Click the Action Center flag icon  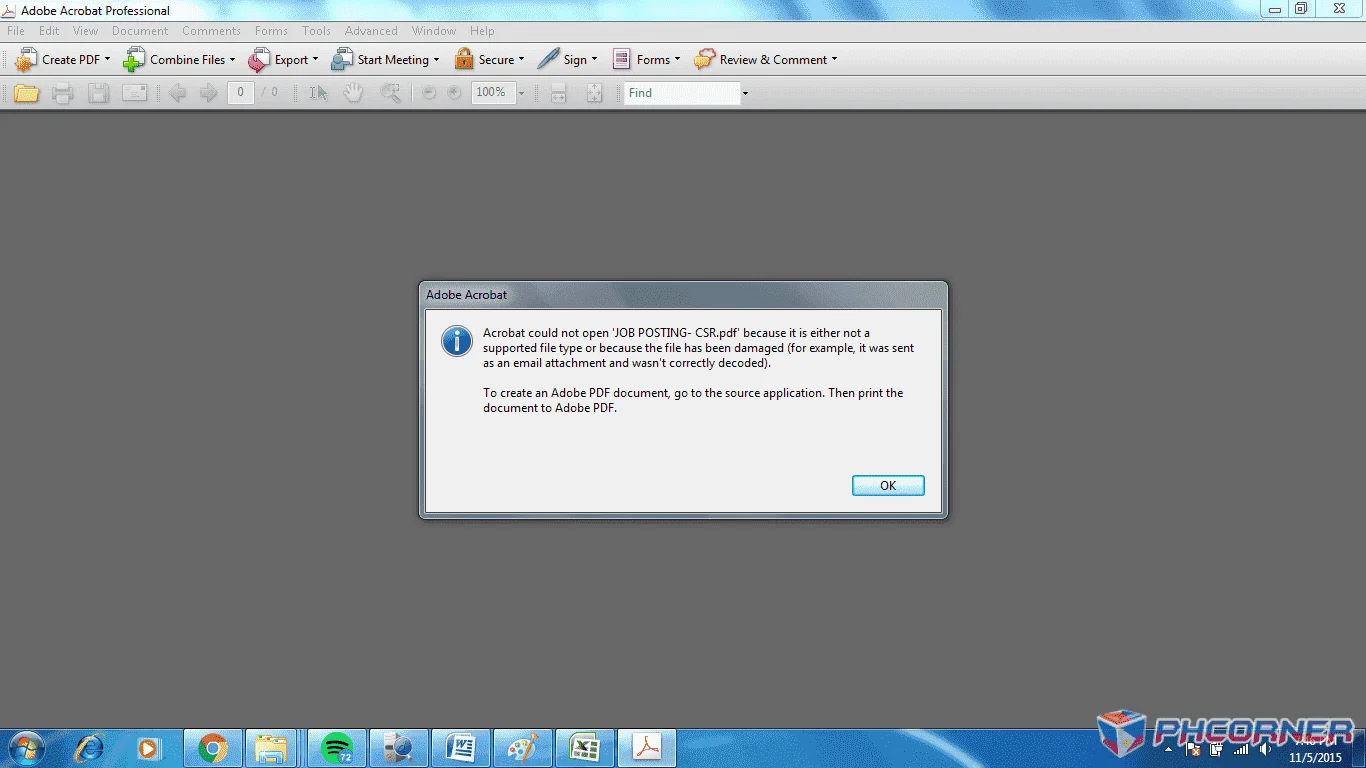1193,748
